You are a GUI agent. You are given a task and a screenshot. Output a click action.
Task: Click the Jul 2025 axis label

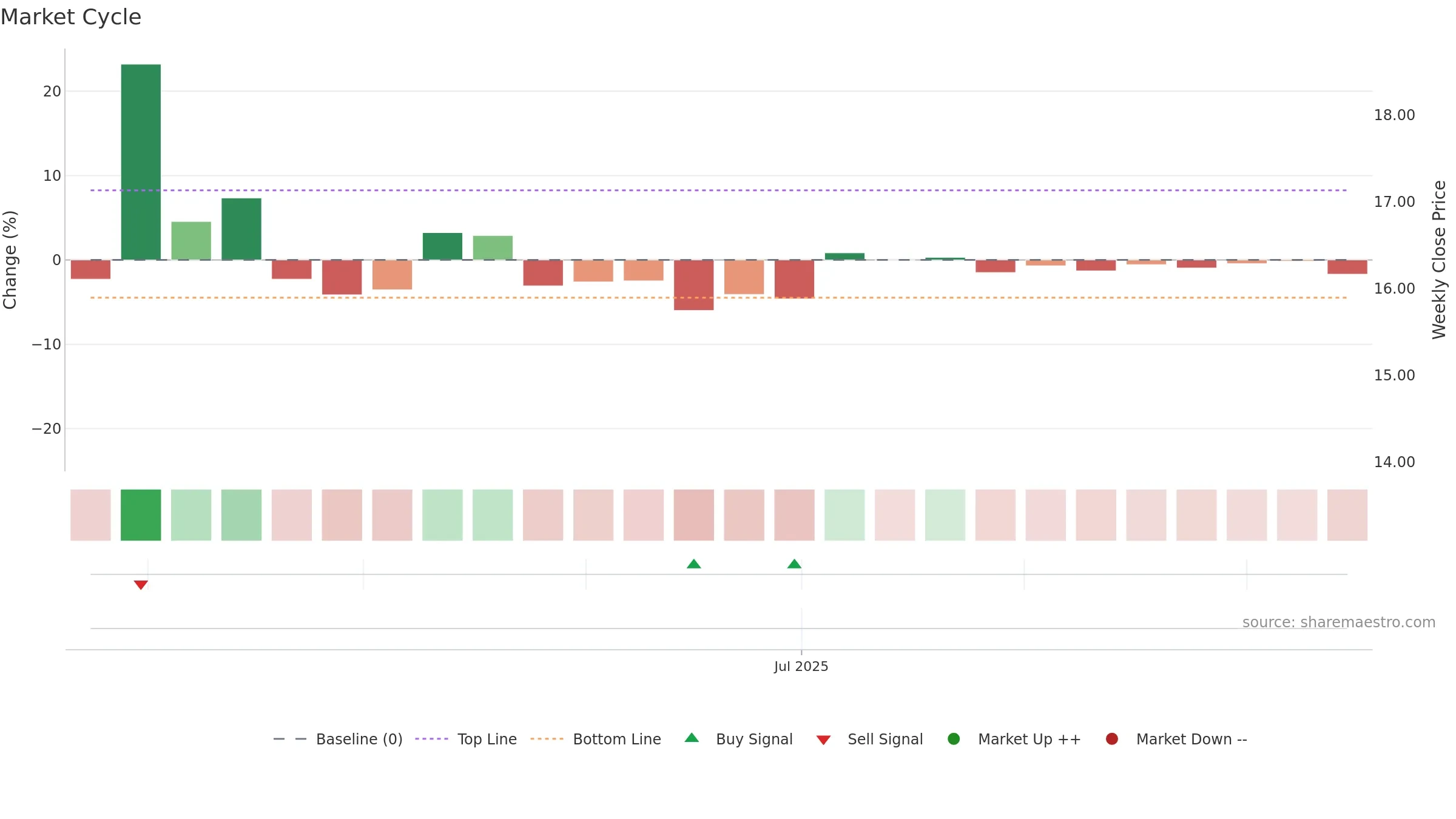point(801,667)
